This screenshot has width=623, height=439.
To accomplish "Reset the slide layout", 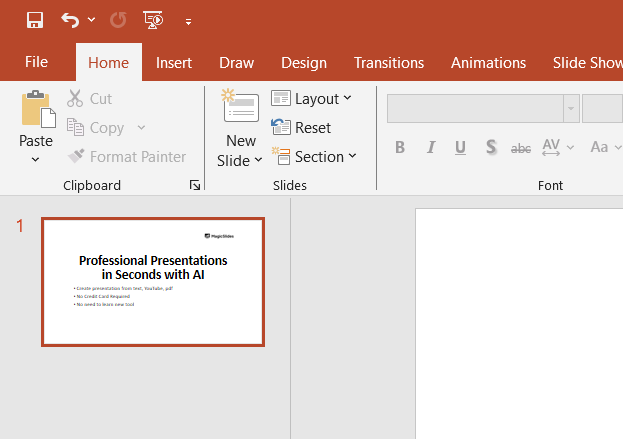I will click(301, 128).
